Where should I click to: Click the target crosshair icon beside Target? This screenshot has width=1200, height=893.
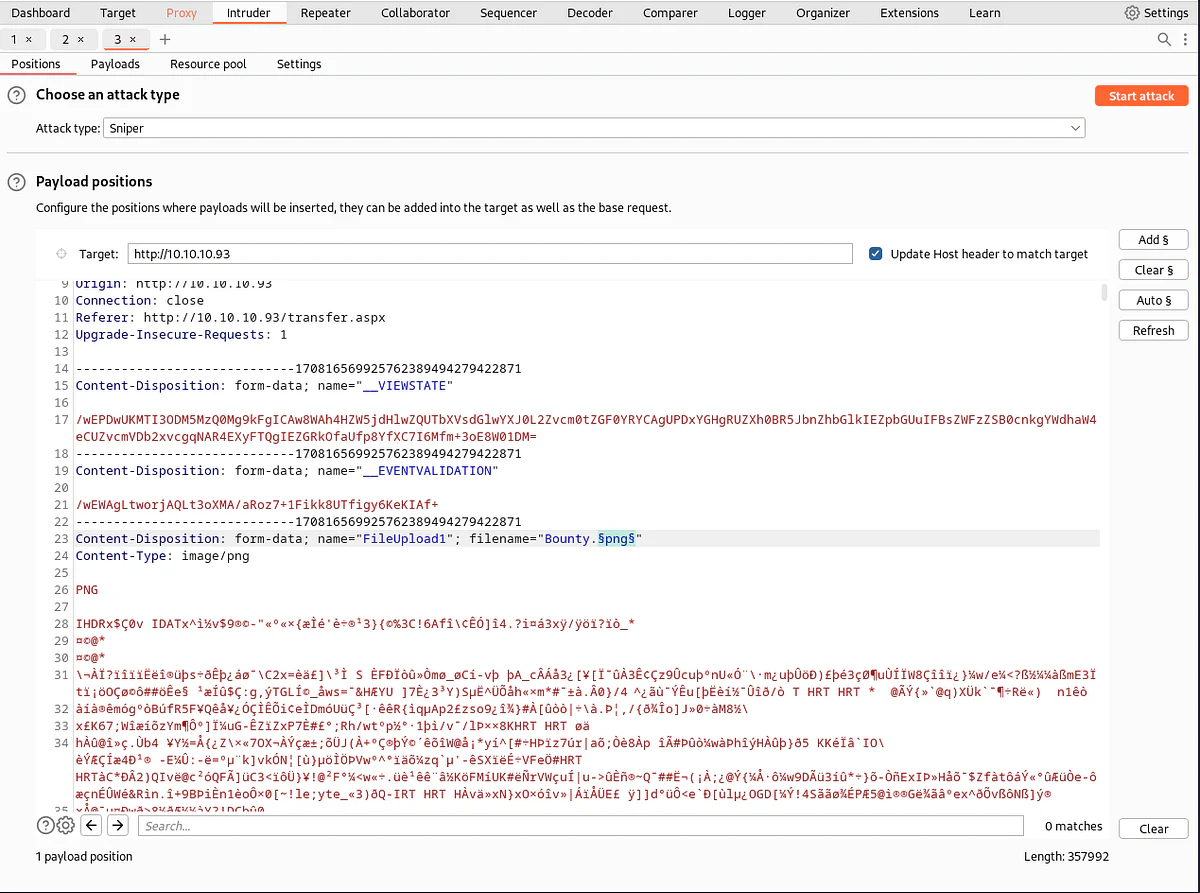[61, 254]
